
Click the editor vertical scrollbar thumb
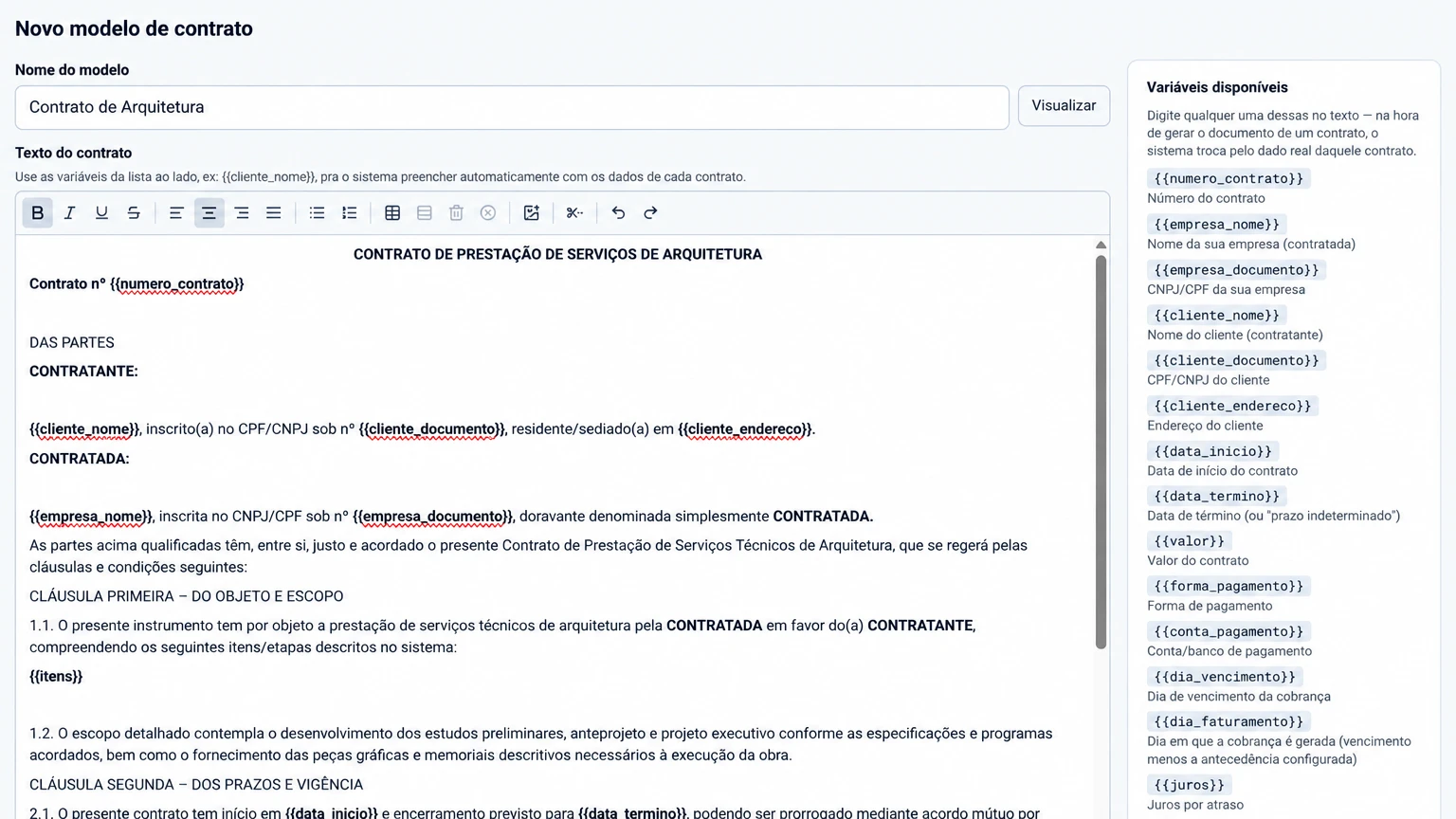click(x=1101, y=452)
